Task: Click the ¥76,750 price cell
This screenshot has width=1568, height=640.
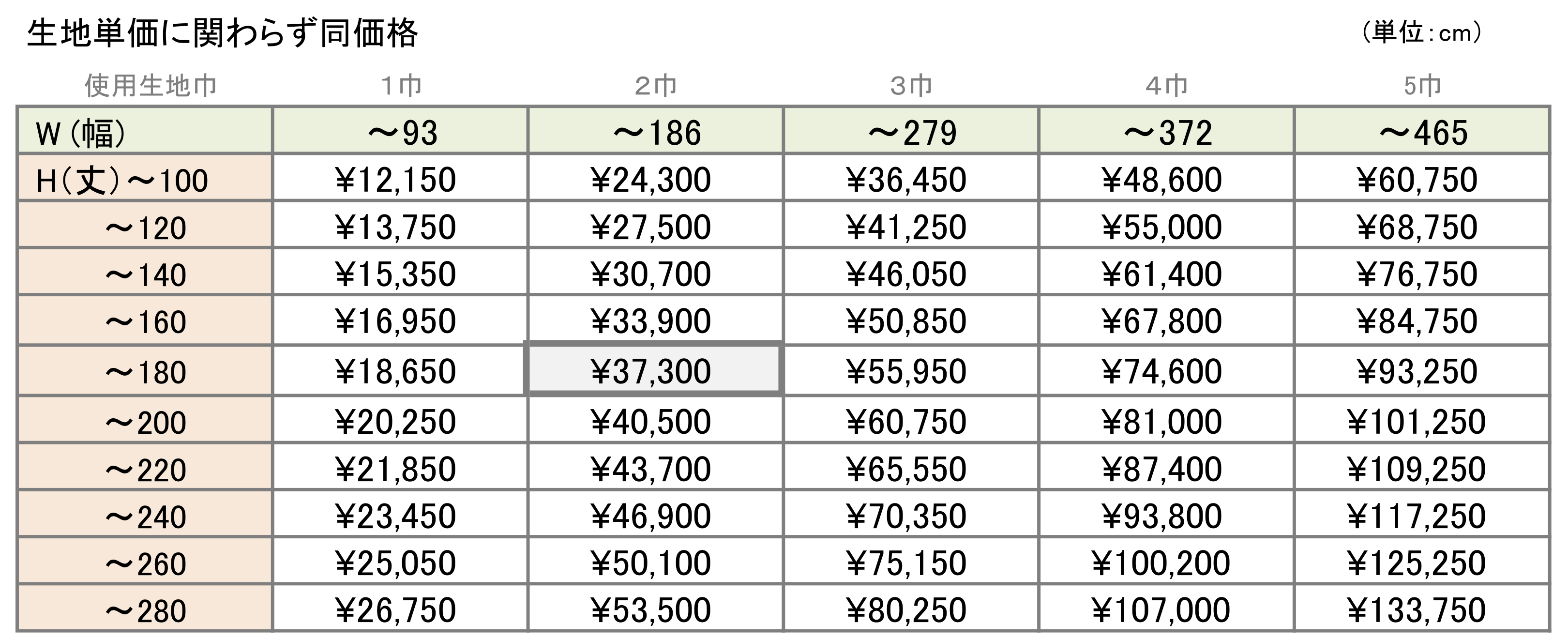Action: pos(1421,272)
